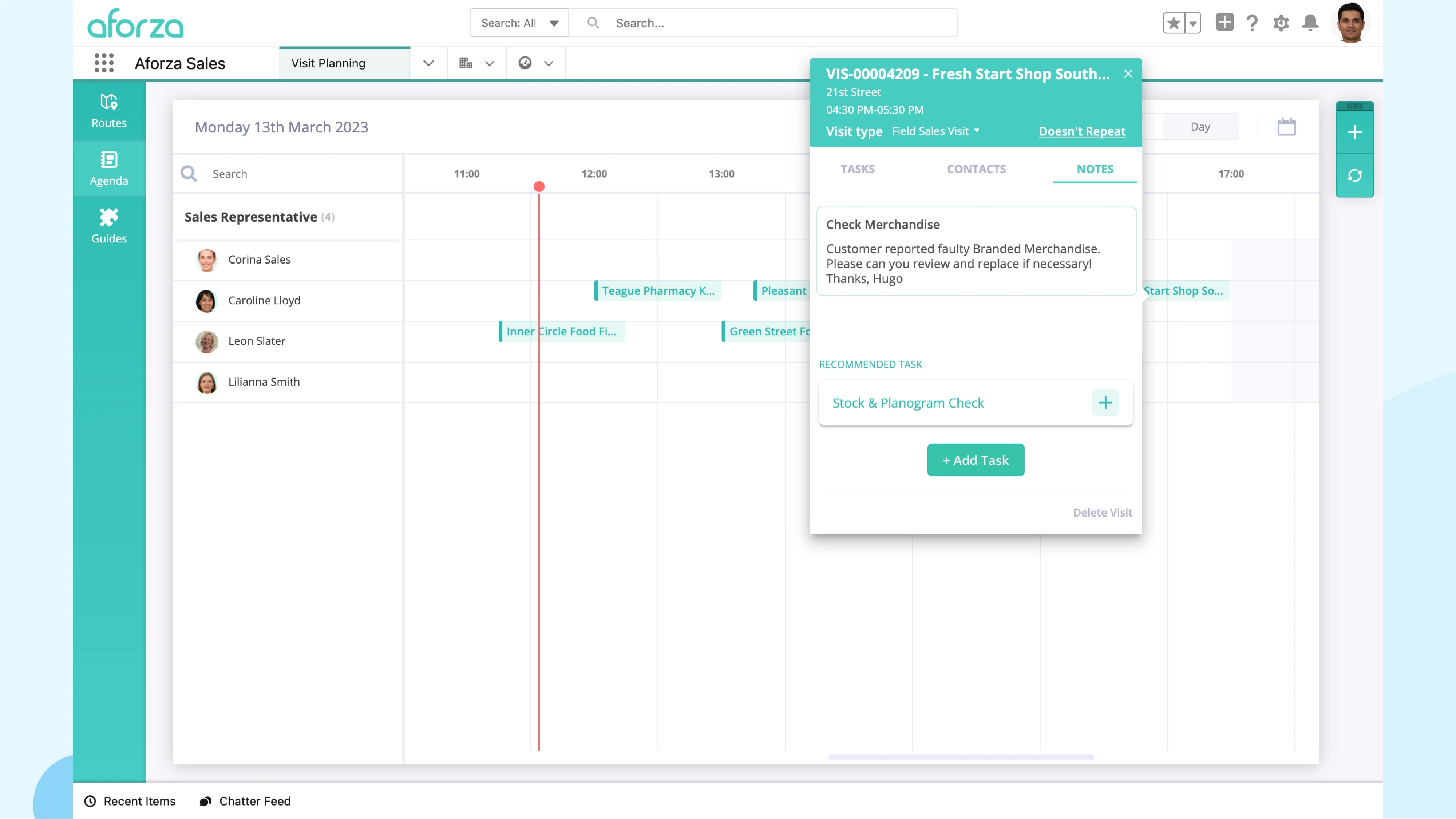Screen dimensions: 1456x819
Task: Click the Monday 13th March 2023 date
Action: coord(281,127)
